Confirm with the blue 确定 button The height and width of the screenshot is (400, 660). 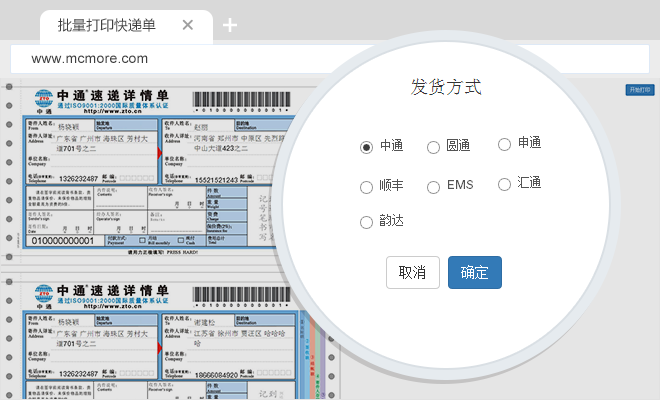(475, 272)
